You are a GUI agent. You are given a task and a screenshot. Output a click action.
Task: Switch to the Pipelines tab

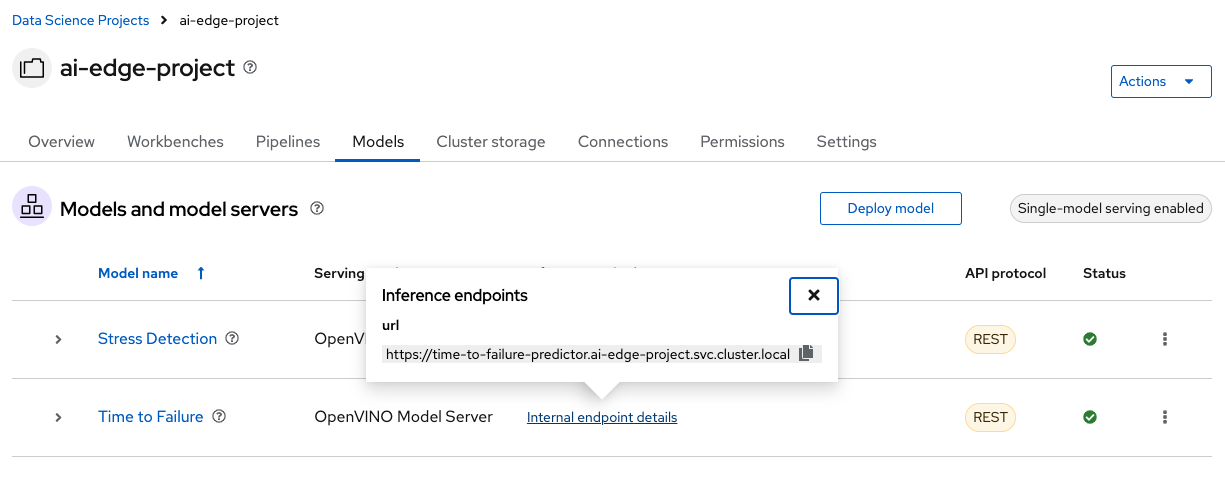[x=288, y=142]
